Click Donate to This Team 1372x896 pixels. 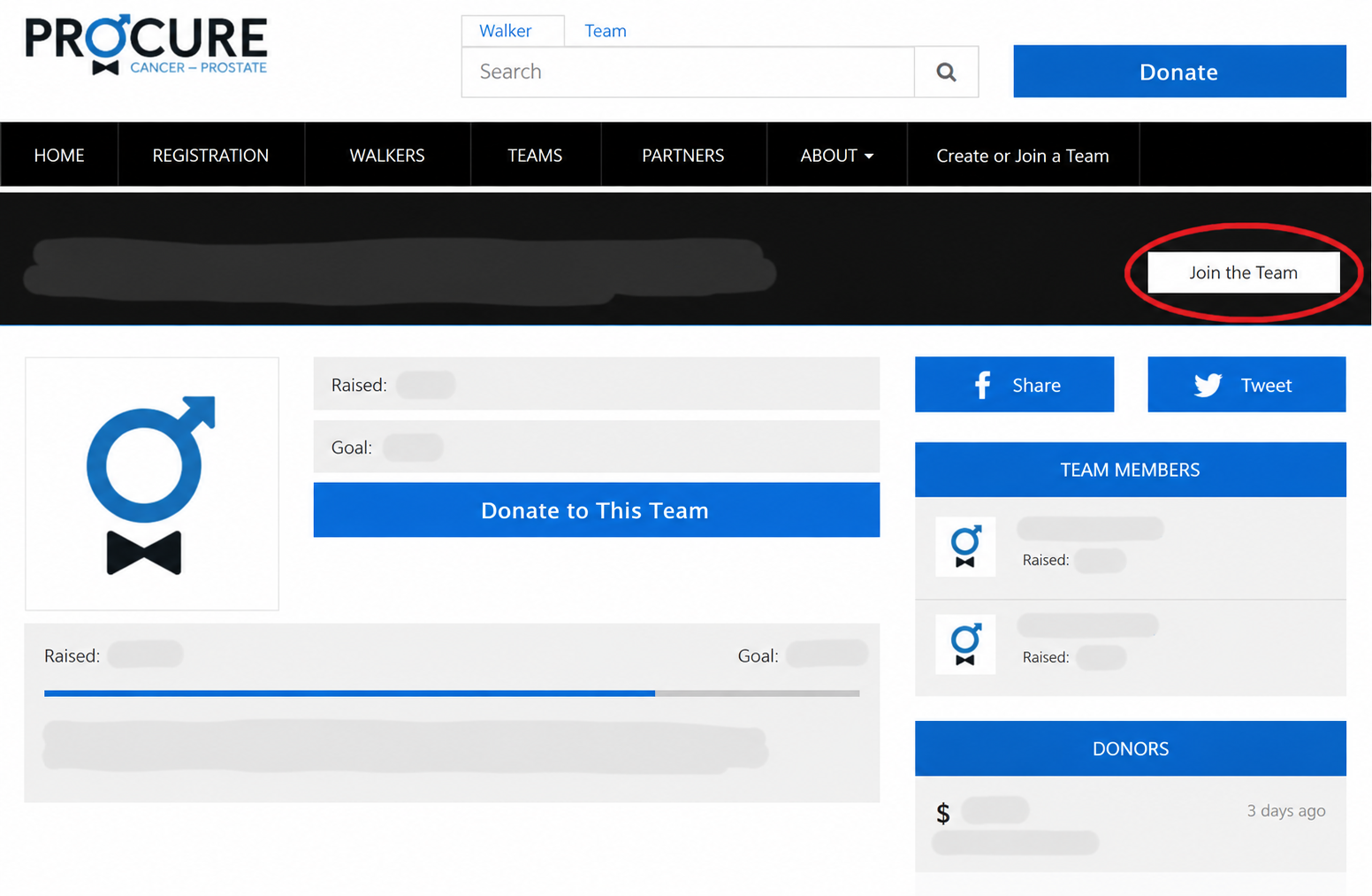click(x=597, y=510)
